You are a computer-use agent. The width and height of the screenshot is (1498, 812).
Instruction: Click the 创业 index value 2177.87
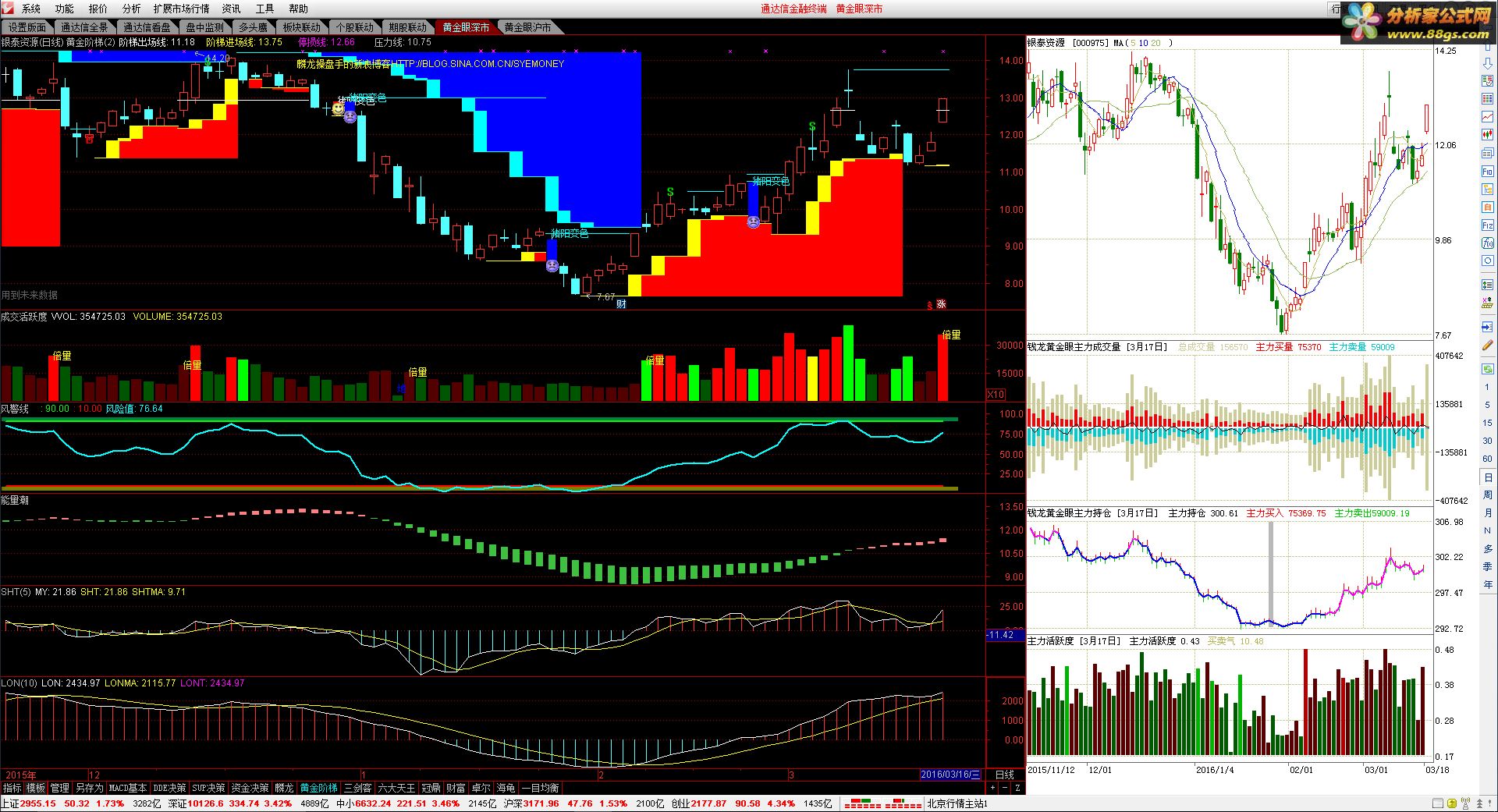point(708,803)
